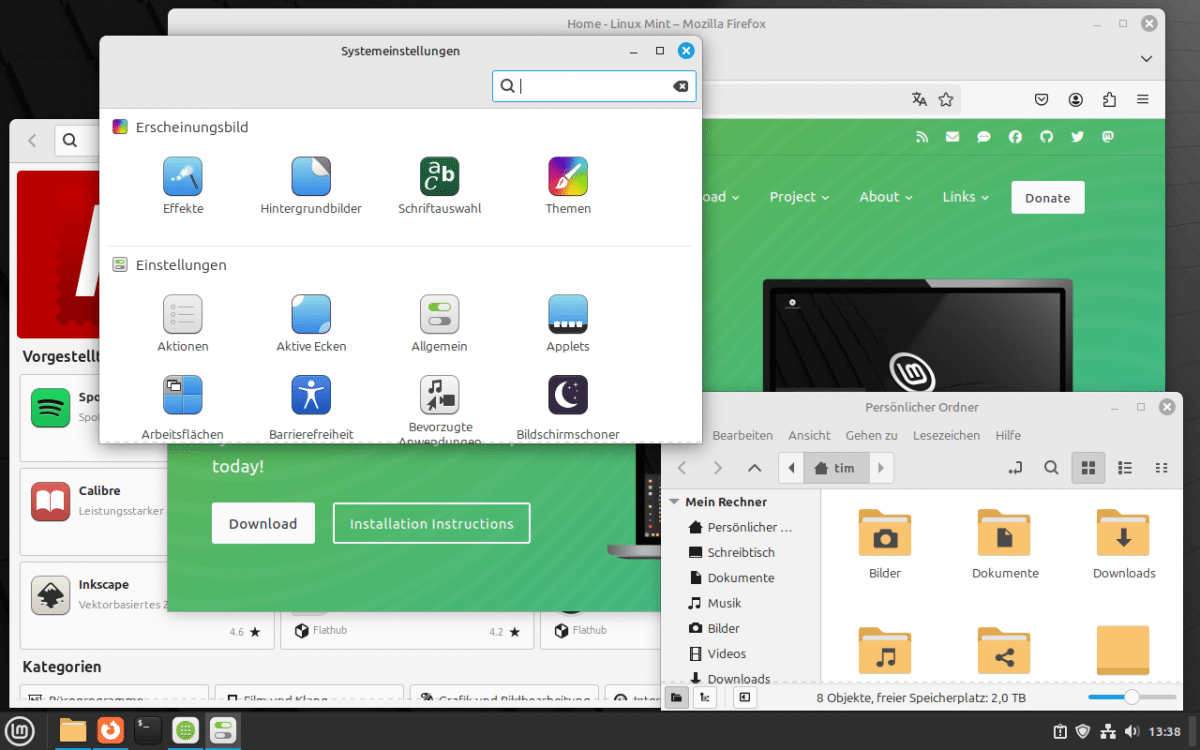Open Firefox hamburger menu
Viewport: 1200px width, 750px height.
[x=1143, y=99]
